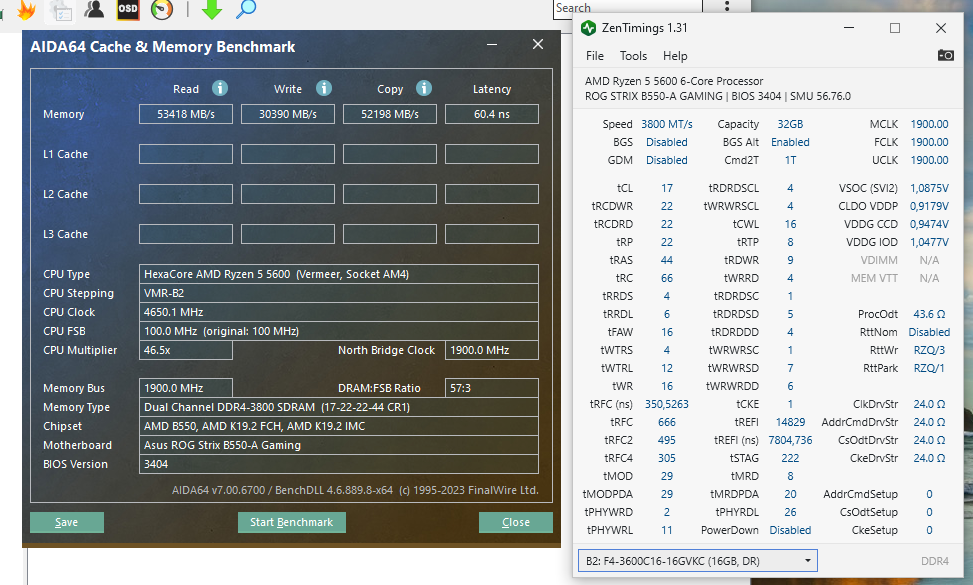973x585 pixels.
Task: Click the tCL value 17
Action: coord(666,188)
